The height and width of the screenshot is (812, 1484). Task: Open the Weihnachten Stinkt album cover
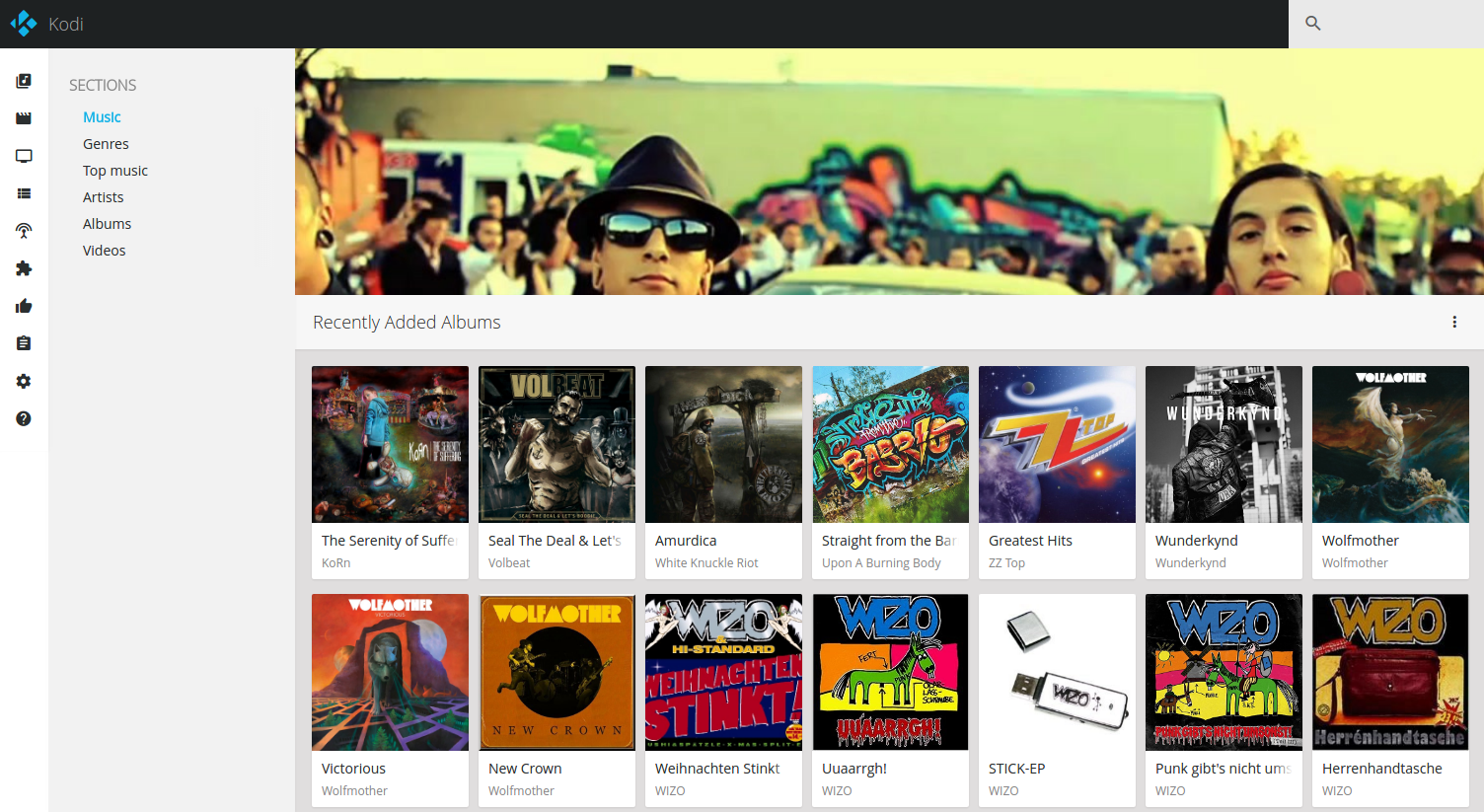pyautogui.click(x=723, y=672)
